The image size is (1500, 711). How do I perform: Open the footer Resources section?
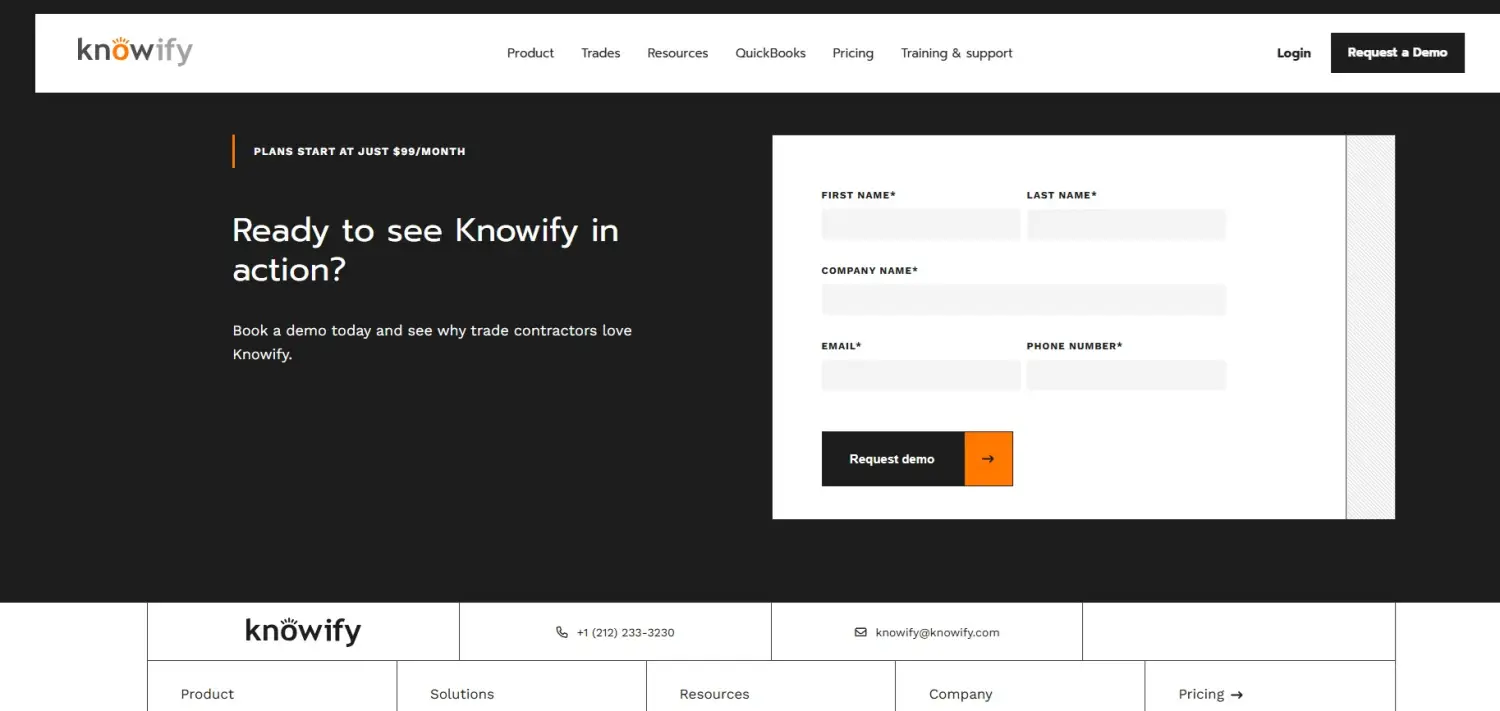coord(714,694)
